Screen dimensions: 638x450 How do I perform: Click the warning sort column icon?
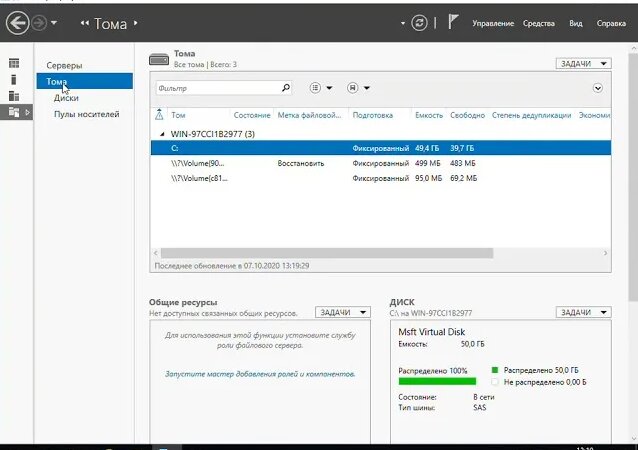[x=159, y=115]
